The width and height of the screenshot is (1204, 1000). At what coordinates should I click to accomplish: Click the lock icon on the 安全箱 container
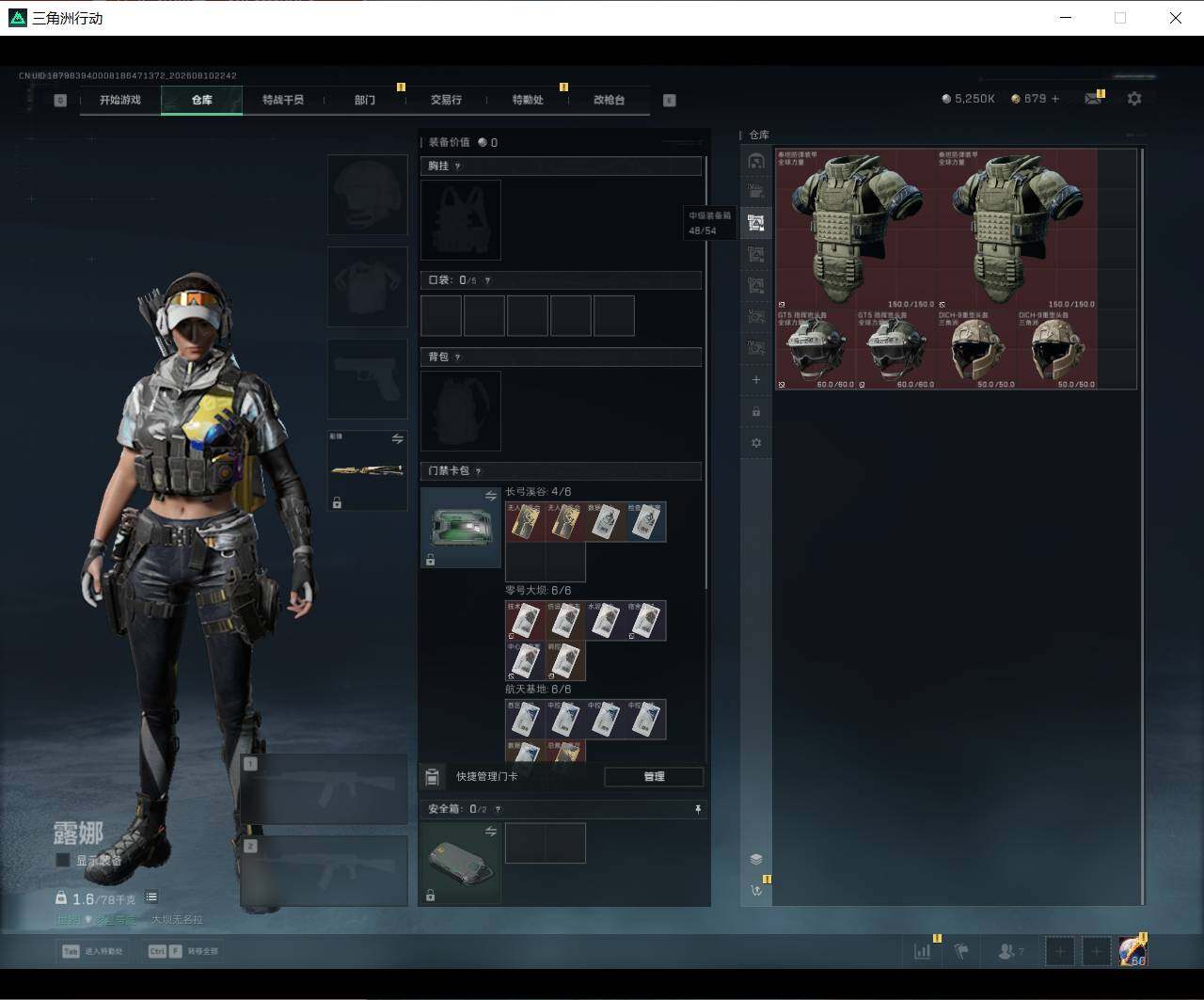[430, 896]
